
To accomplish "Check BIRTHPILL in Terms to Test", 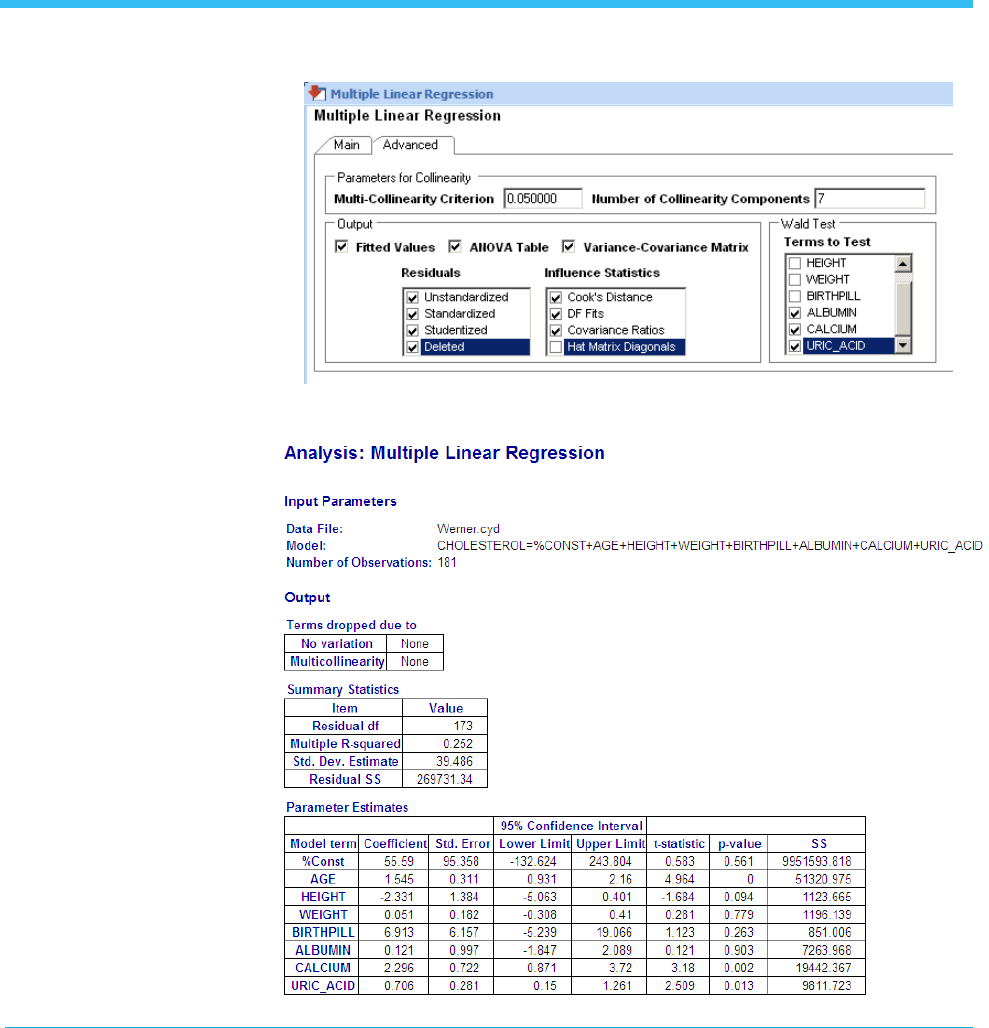I will point(795,296).
